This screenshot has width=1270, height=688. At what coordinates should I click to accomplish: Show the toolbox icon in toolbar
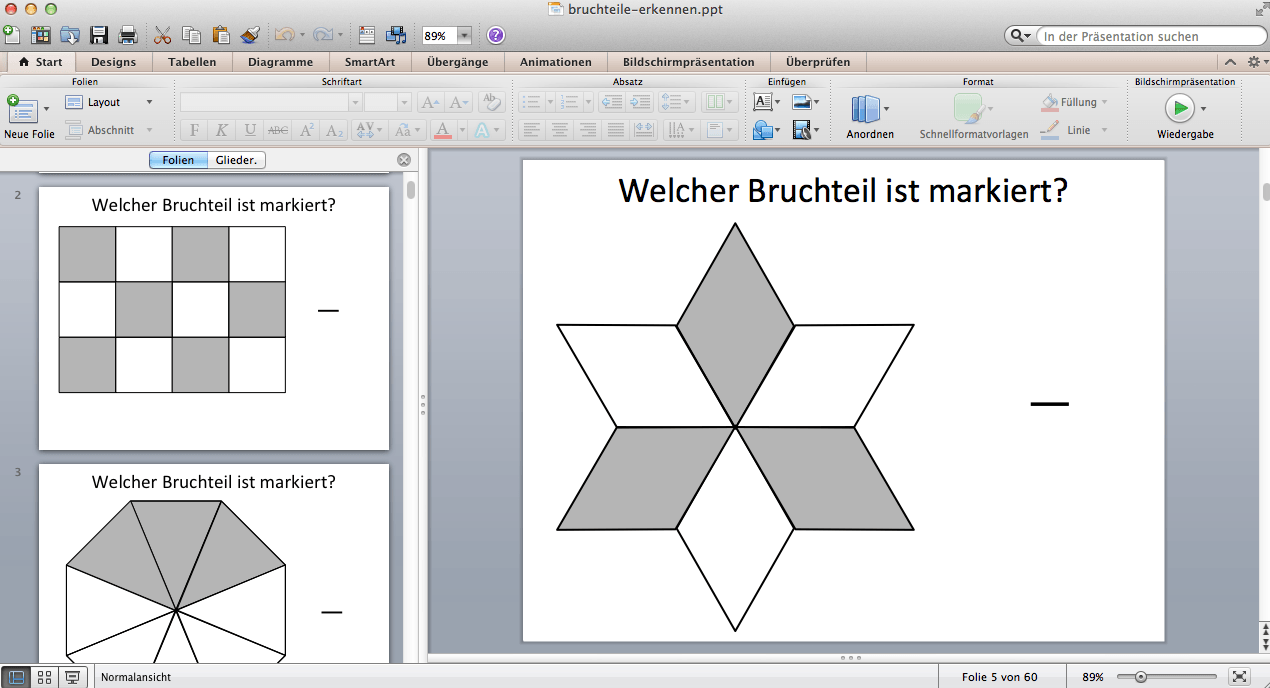point(366,35)
